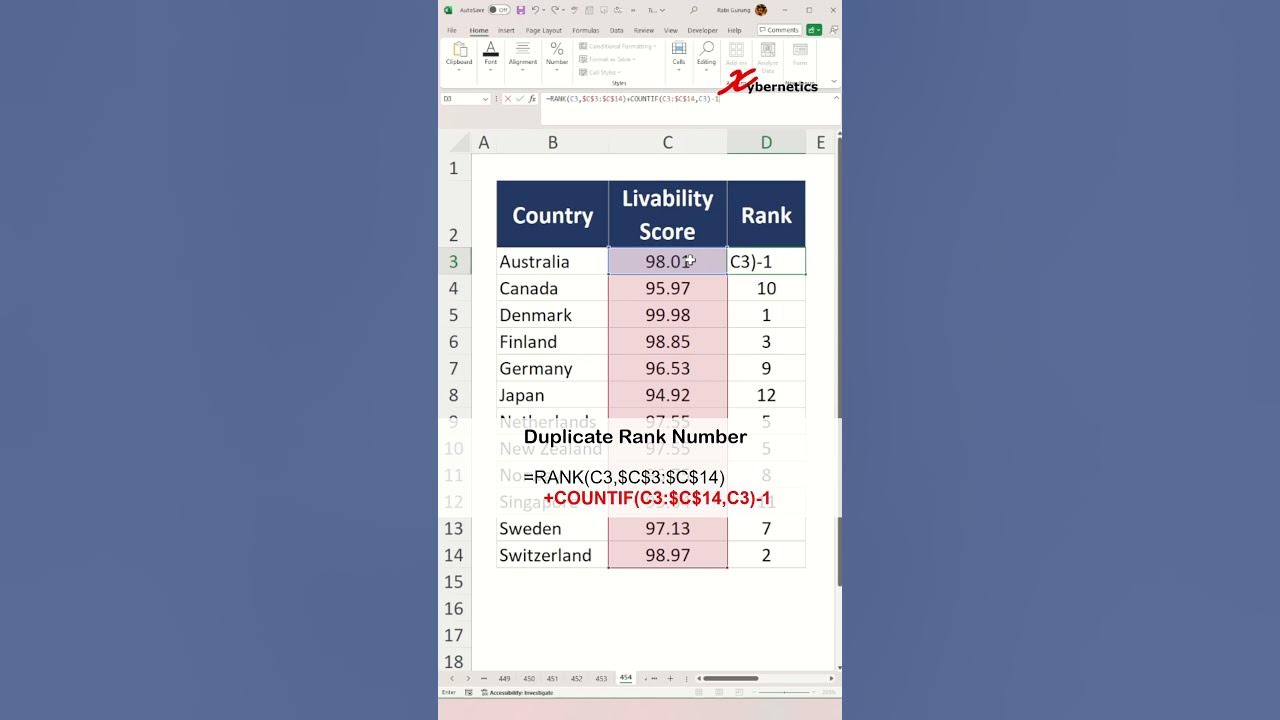
Task: Switch to sheet tab 449
Action: [504, 678]
